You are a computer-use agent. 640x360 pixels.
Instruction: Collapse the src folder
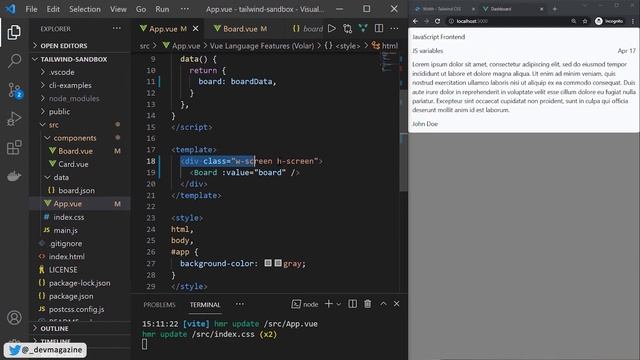tap(53, 124)
